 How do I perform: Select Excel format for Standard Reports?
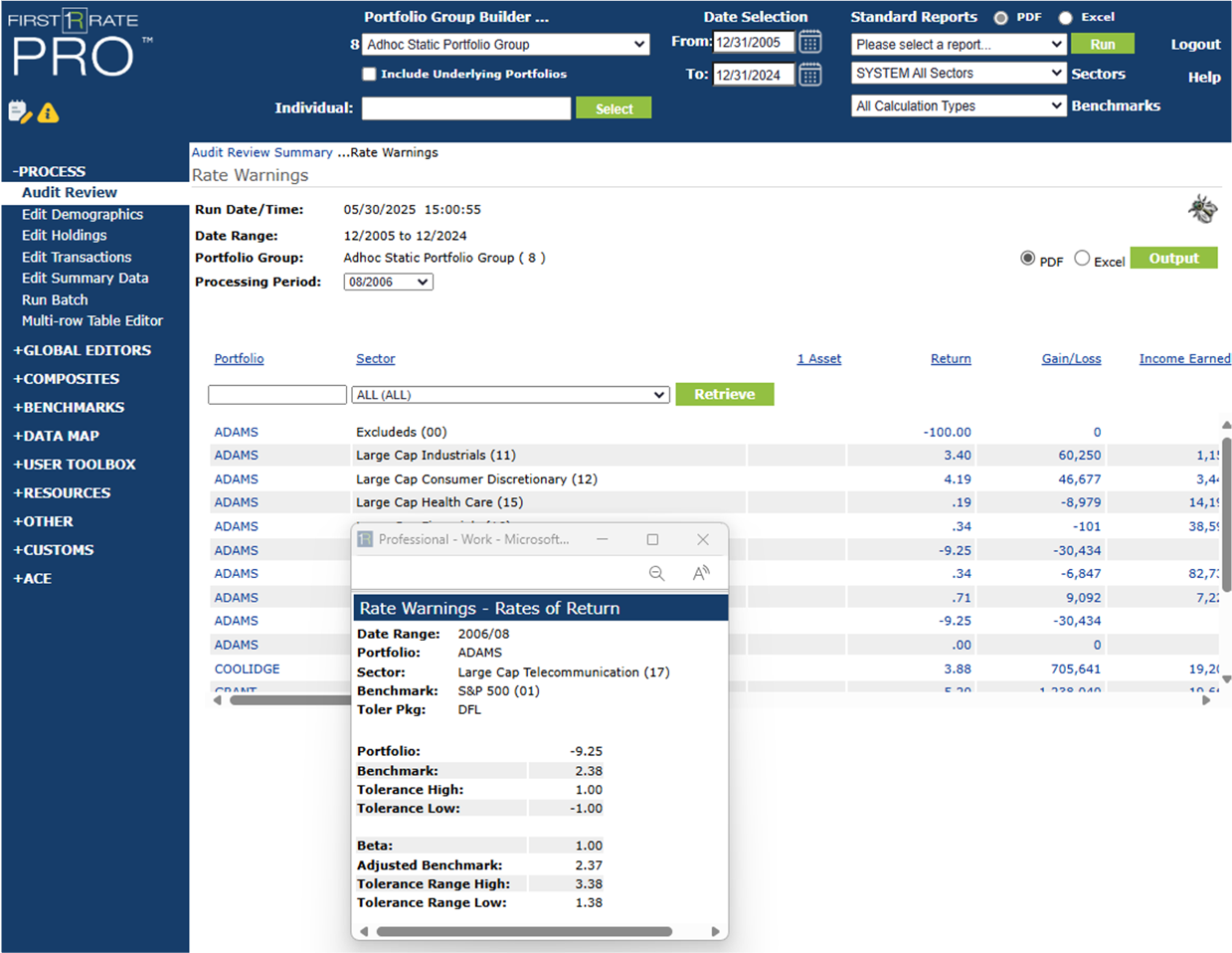pos(1065,18)
